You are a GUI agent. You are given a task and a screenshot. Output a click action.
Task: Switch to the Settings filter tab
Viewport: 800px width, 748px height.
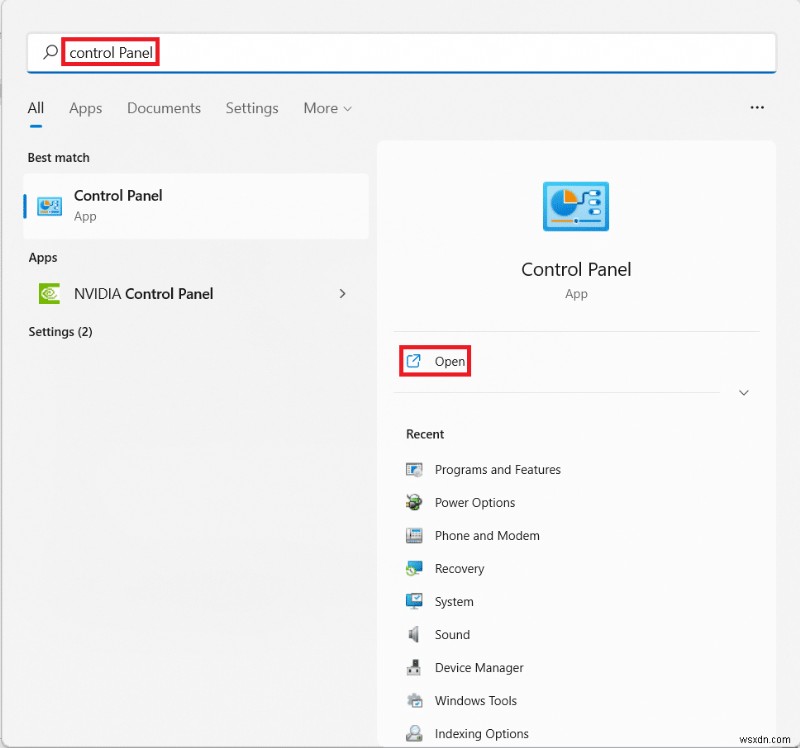point(251,108)
